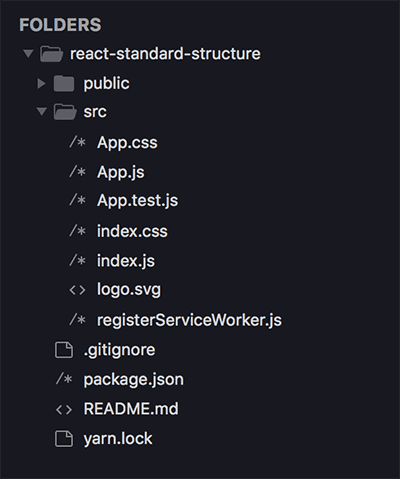Click the open folder icon beside src

click(65, 112)
